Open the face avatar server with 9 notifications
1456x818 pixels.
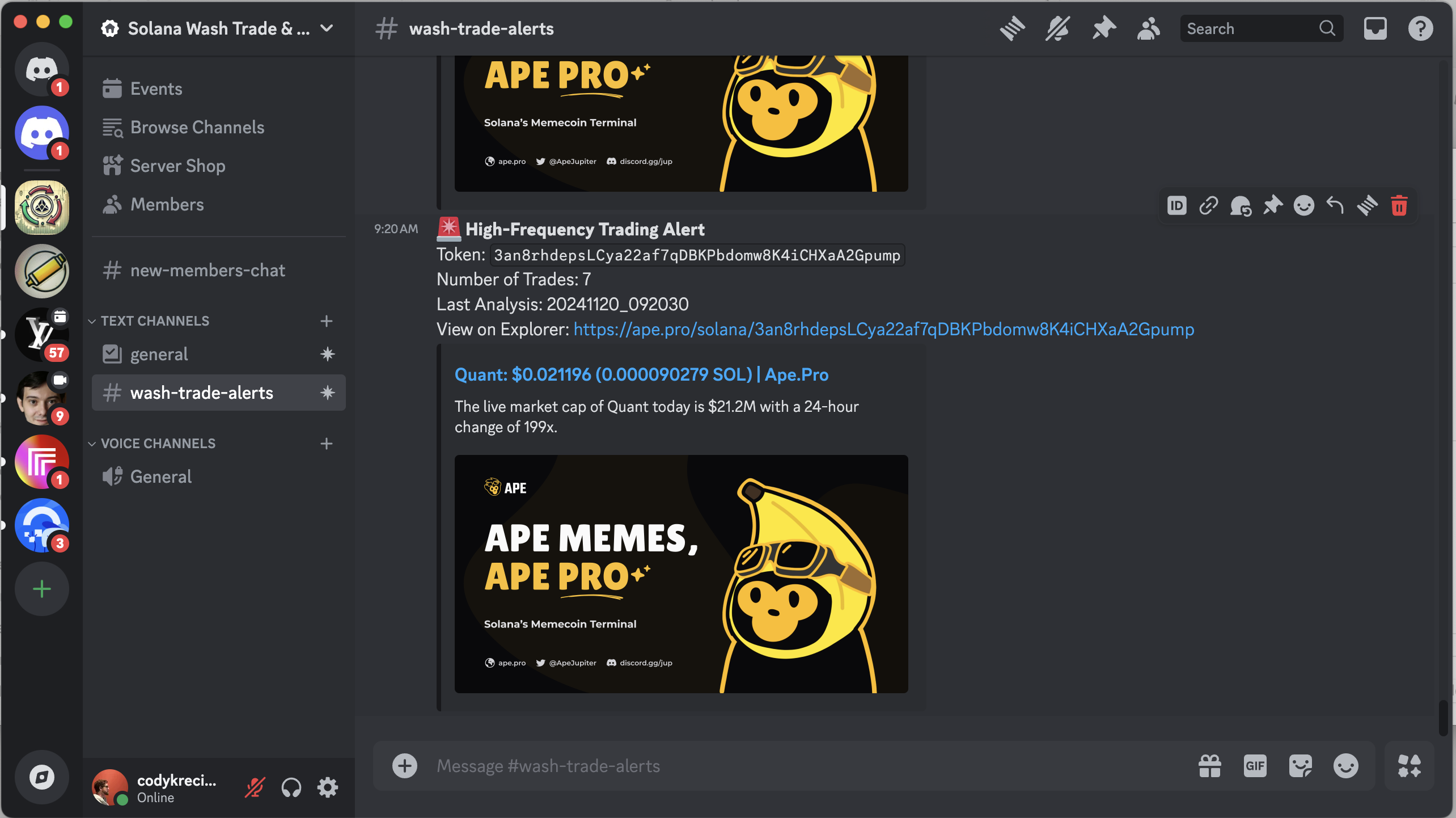click(x=41, y=398)
